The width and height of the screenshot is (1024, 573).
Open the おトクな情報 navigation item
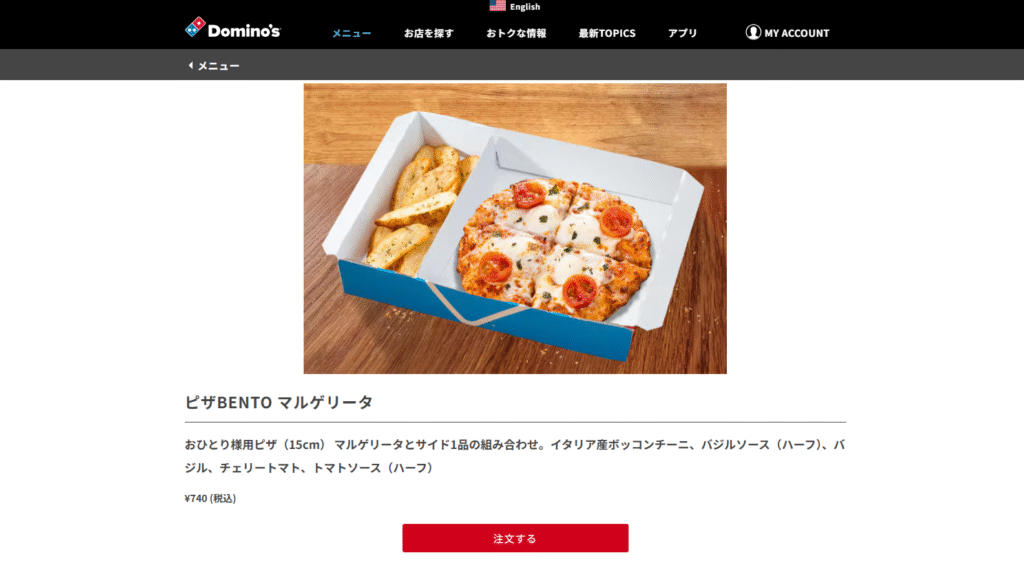coord(516,33)
